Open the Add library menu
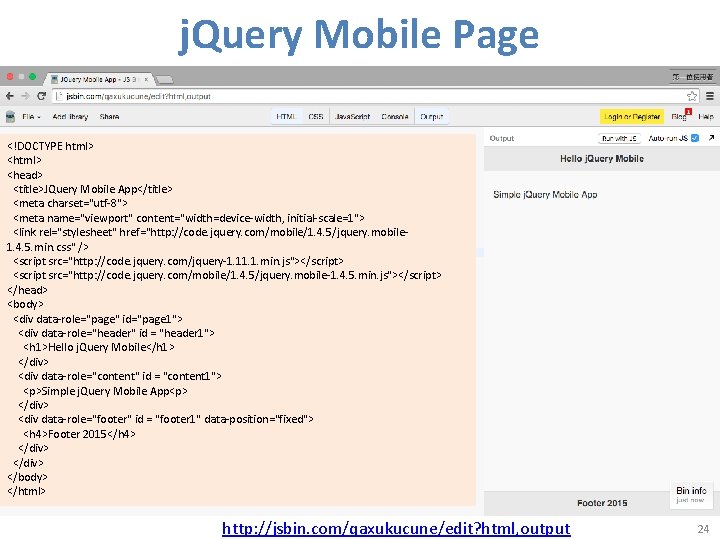The width and height of the screenshot is (720, 540). (x=70, y=117)
